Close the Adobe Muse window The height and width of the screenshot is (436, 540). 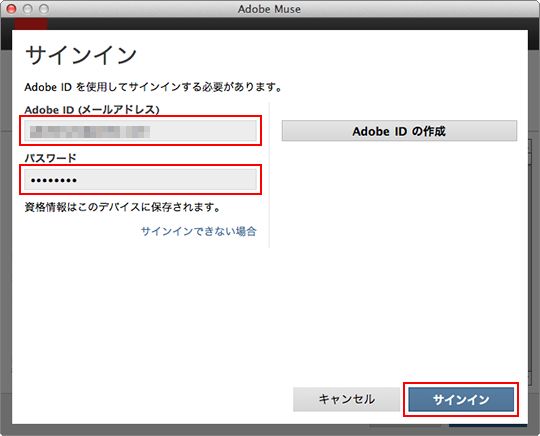click(11, 9)
